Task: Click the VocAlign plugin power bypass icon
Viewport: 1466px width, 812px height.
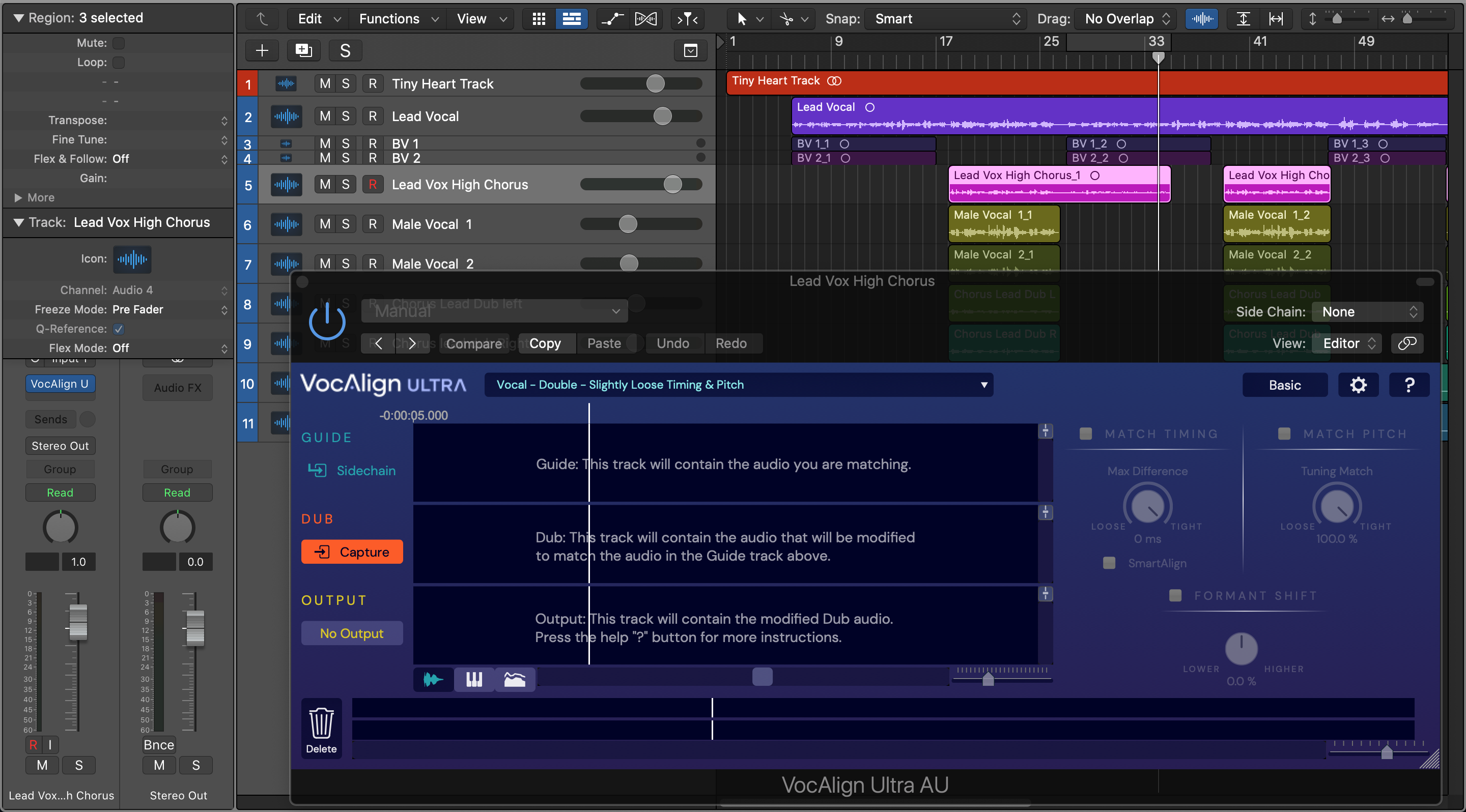Action: coord(327,322)
